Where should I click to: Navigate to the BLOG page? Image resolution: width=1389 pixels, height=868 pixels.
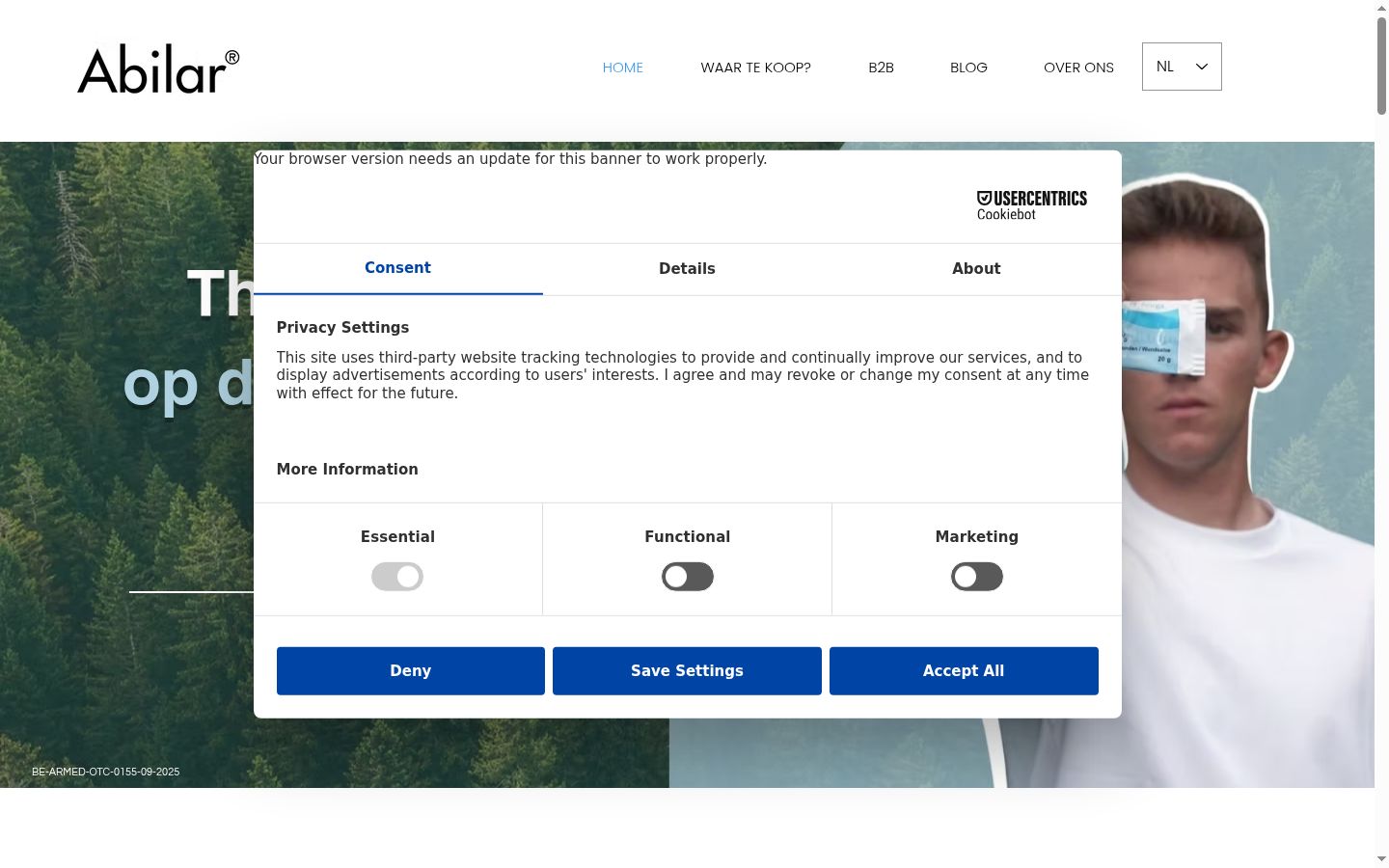[968, 68]
